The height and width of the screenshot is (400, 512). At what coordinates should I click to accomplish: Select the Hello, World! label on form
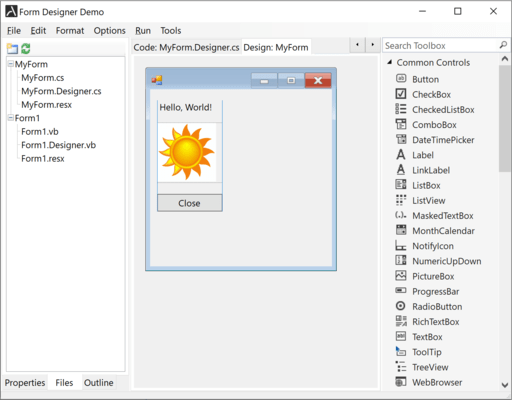186,107
